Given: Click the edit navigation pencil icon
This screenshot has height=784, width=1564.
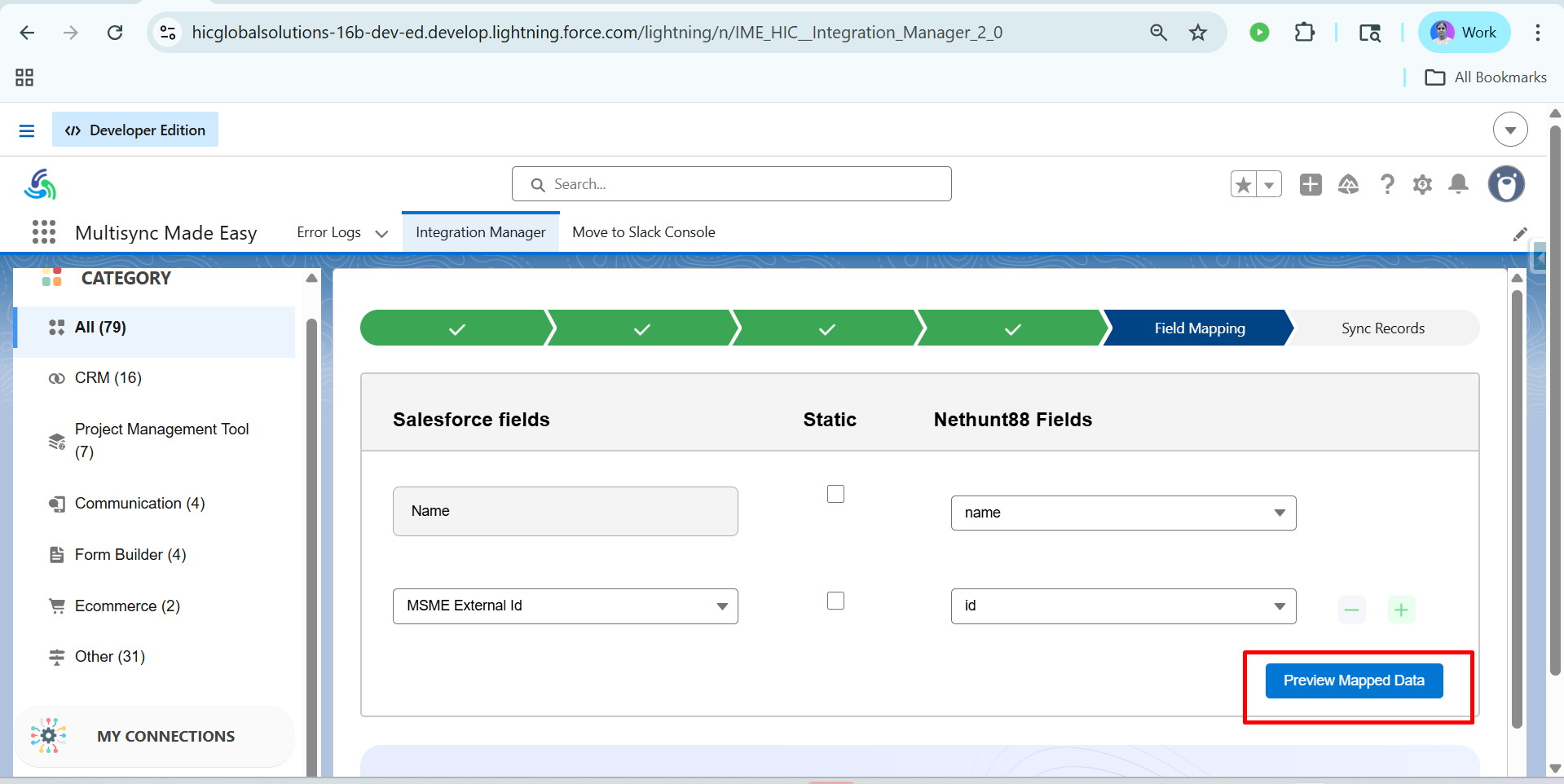Looking at the screenshot, I should click(1520, 235).
